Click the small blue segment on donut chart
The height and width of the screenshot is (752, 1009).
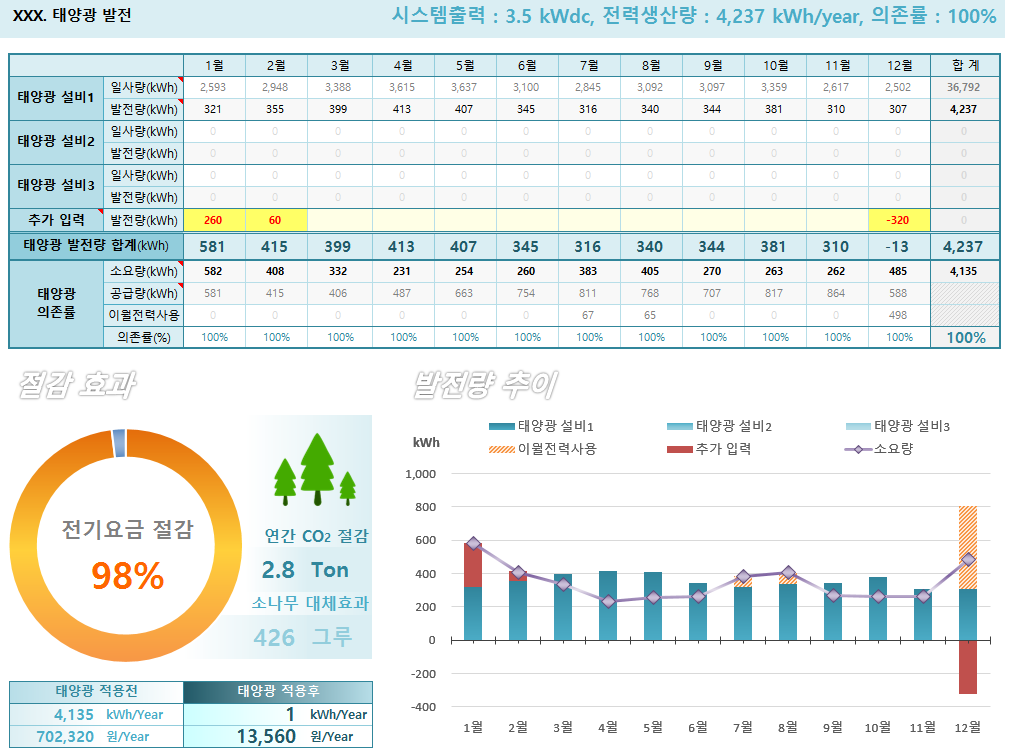[119, 441]
